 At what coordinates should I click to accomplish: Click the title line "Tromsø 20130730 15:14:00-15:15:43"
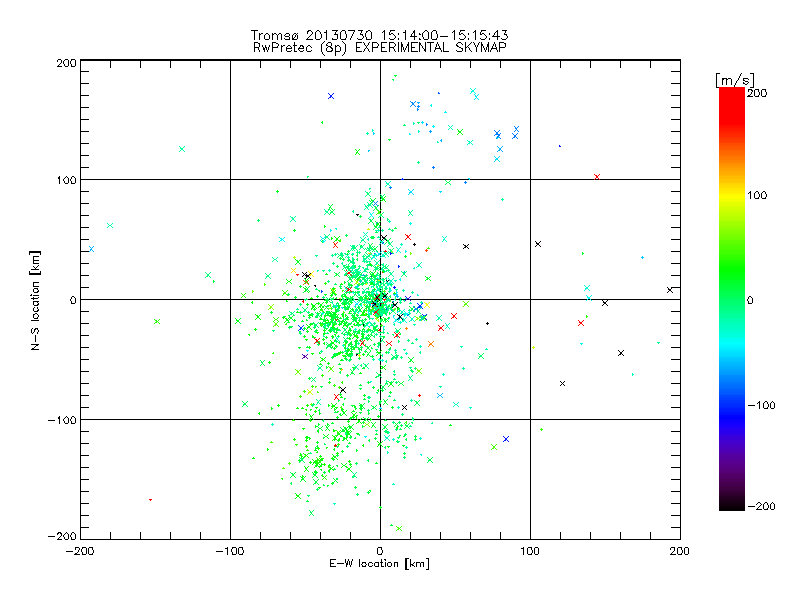coord(379,35)
